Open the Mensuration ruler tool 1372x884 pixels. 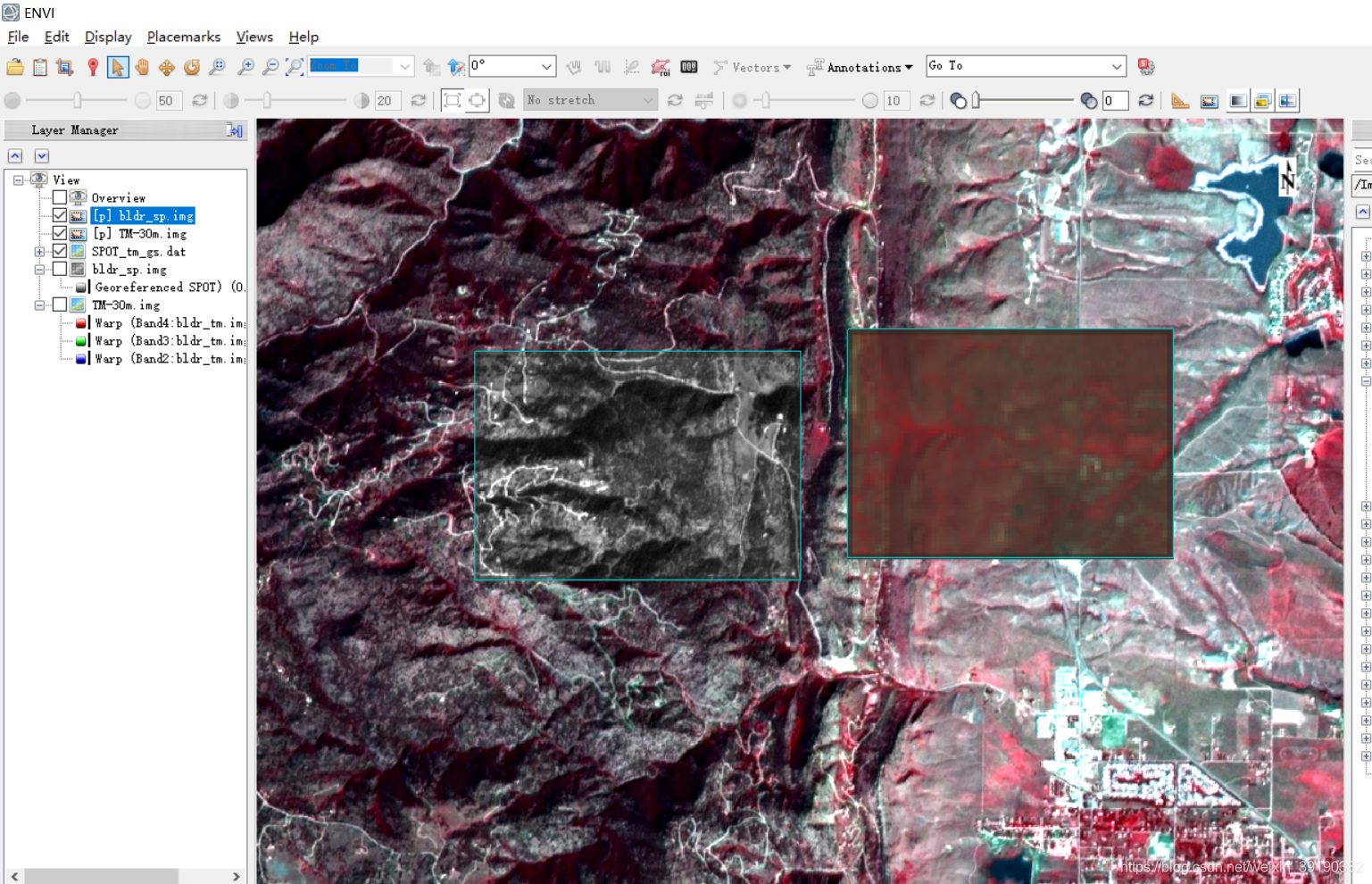1180,101
